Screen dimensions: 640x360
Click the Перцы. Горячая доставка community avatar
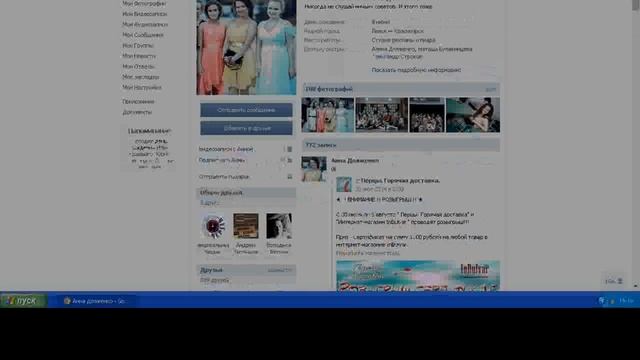pos(344,184)
